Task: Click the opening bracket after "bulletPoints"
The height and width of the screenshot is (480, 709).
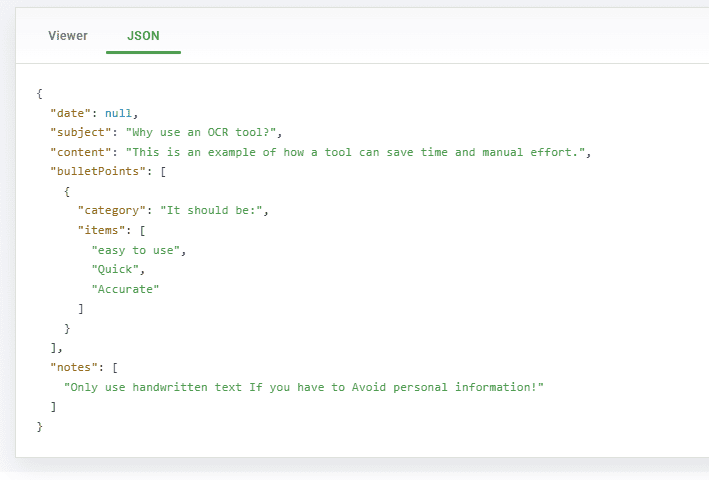Action: click(x=162, y=171)
